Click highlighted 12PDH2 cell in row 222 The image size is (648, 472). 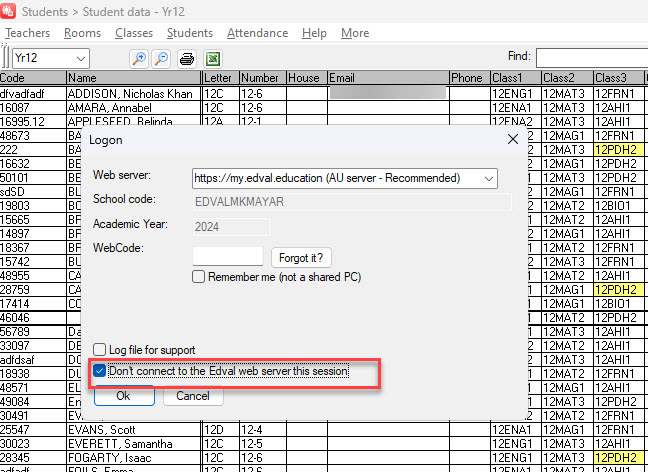pyautogui.click(x=619, y=150)
